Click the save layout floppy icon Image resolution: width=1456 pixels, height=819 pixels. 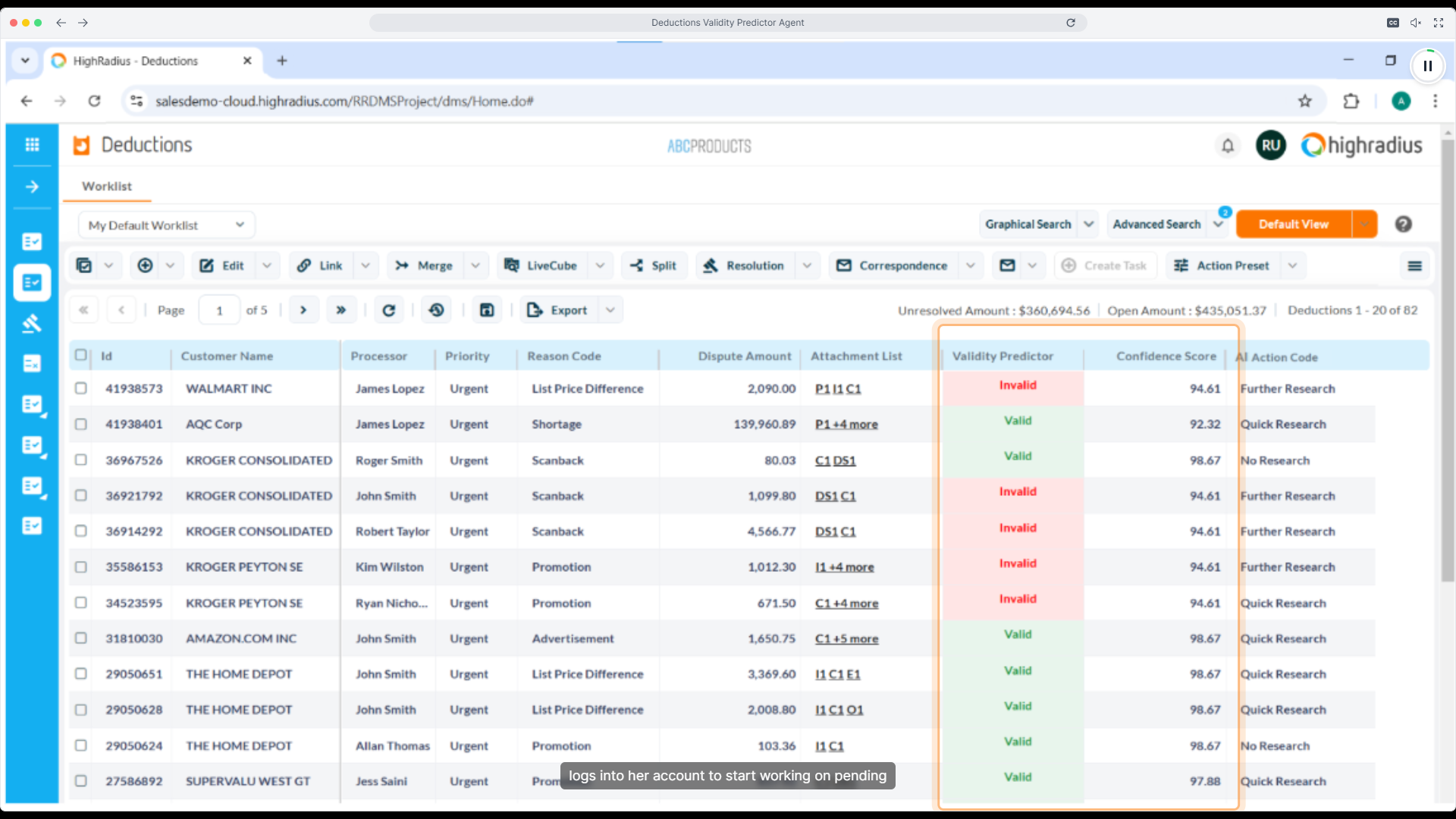coord(488,310)
